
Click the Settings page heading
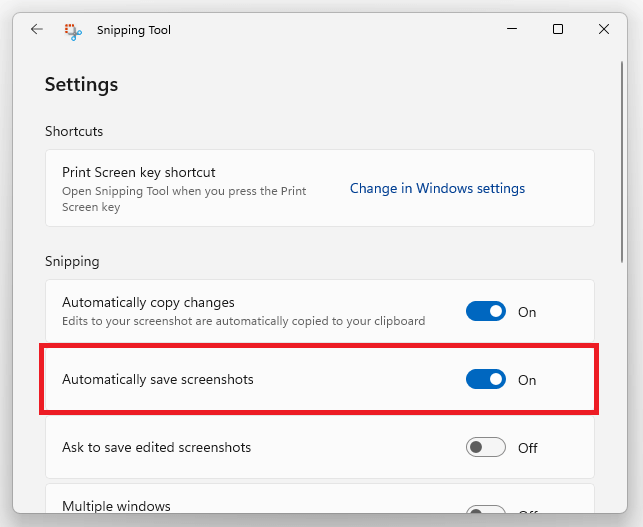pyautogui.click(x=81, y=84)
